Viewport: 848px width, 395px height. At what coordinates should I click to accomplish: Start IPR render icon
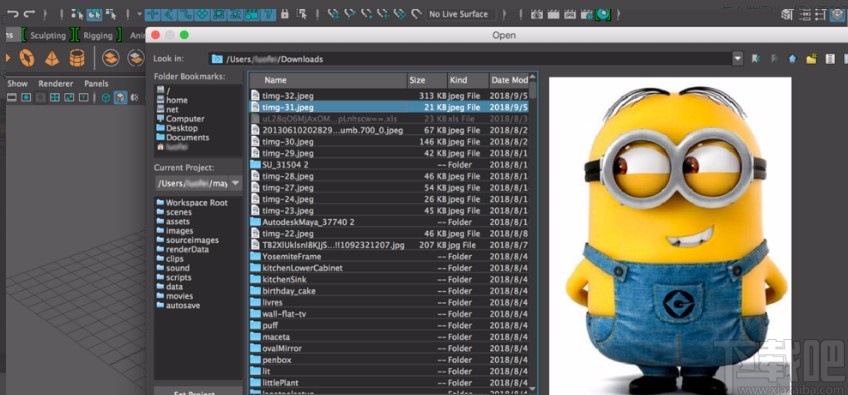coord(570,15)
